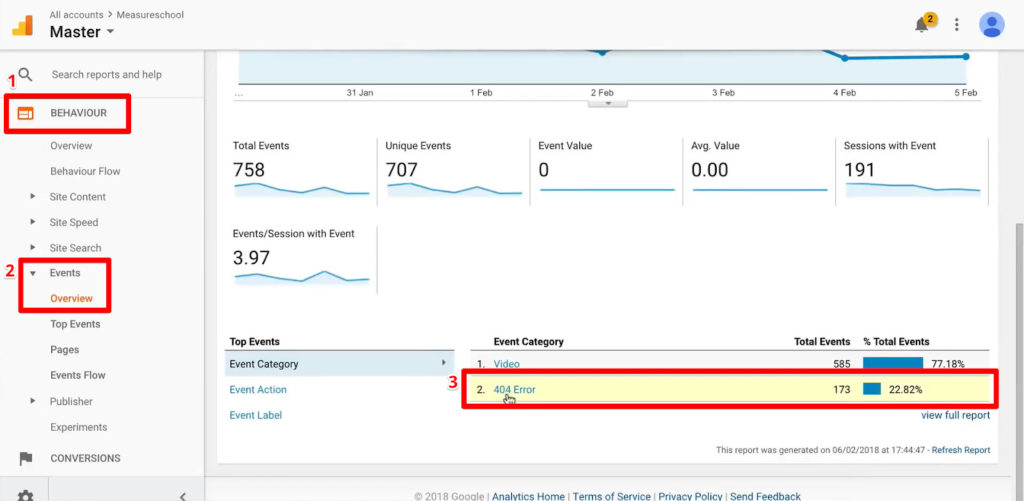Image resolution: width=1024 pixels, height=501 pixels.
Task: Click the % Total Events column header
Action: 896,342
